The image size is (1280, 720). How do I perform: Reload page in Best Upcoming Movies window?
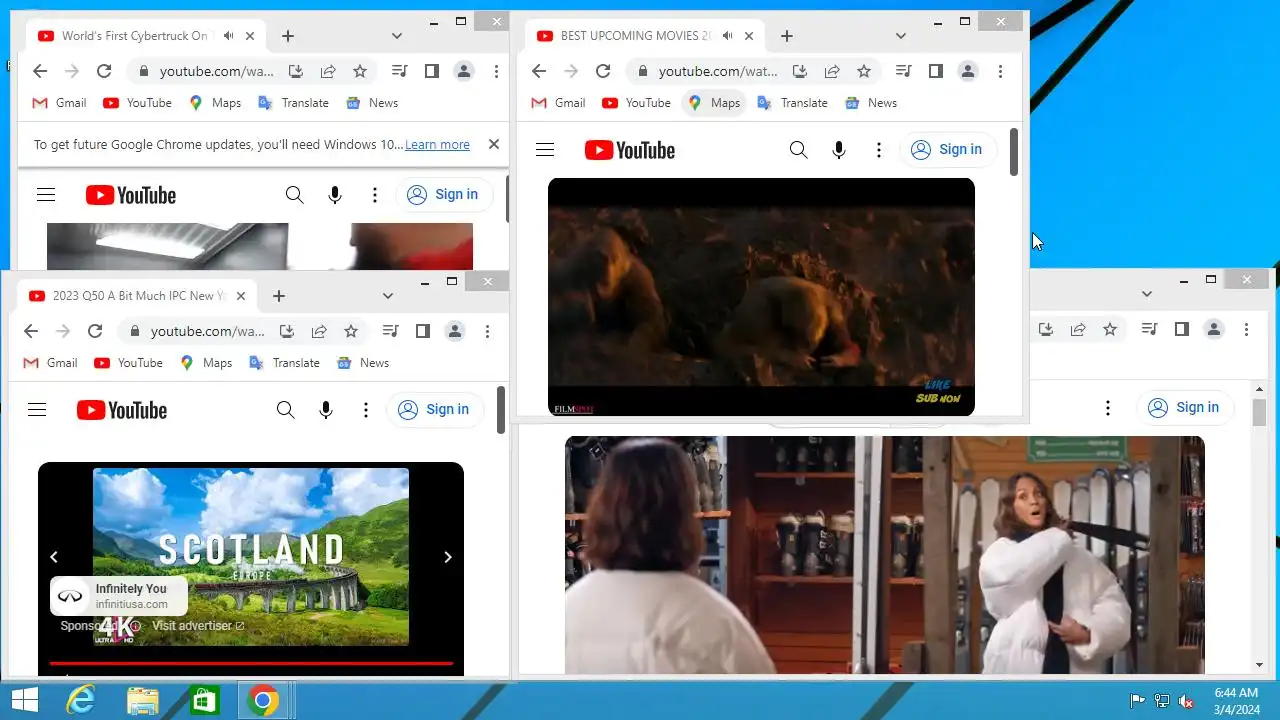603,71
